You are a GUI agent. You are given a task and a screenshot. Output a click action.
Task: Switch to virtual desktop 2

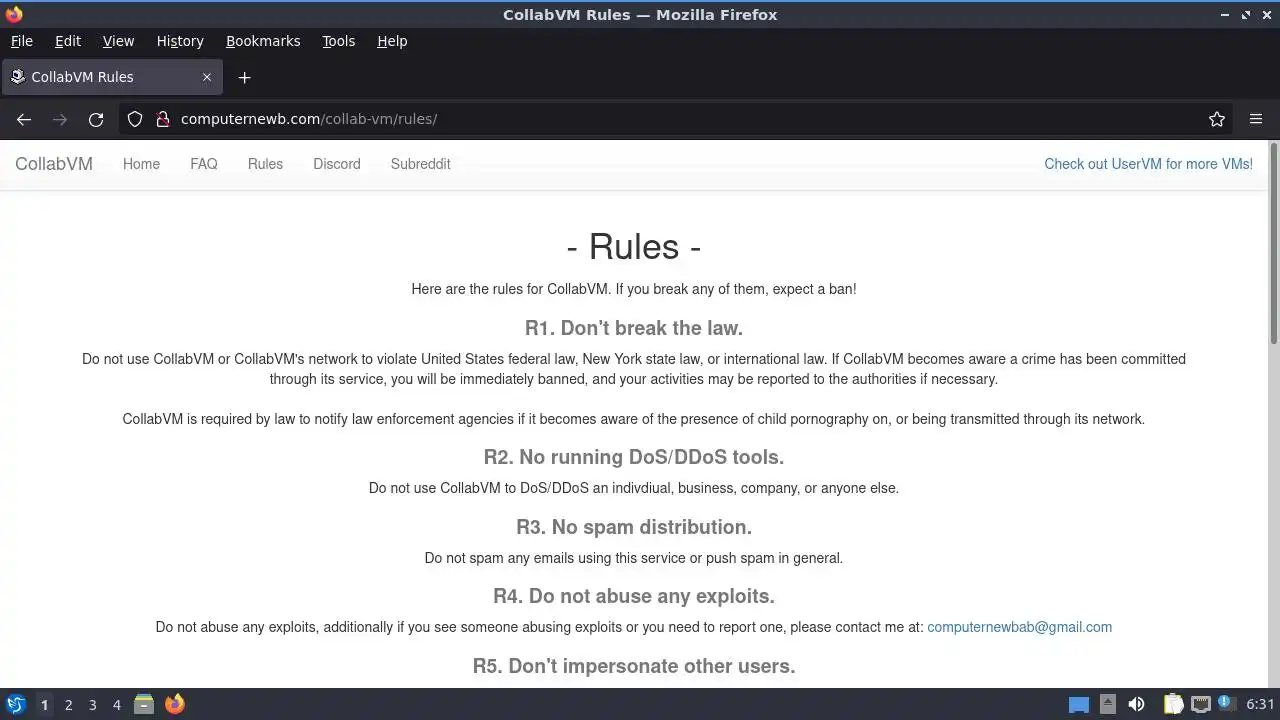point(68,704)
